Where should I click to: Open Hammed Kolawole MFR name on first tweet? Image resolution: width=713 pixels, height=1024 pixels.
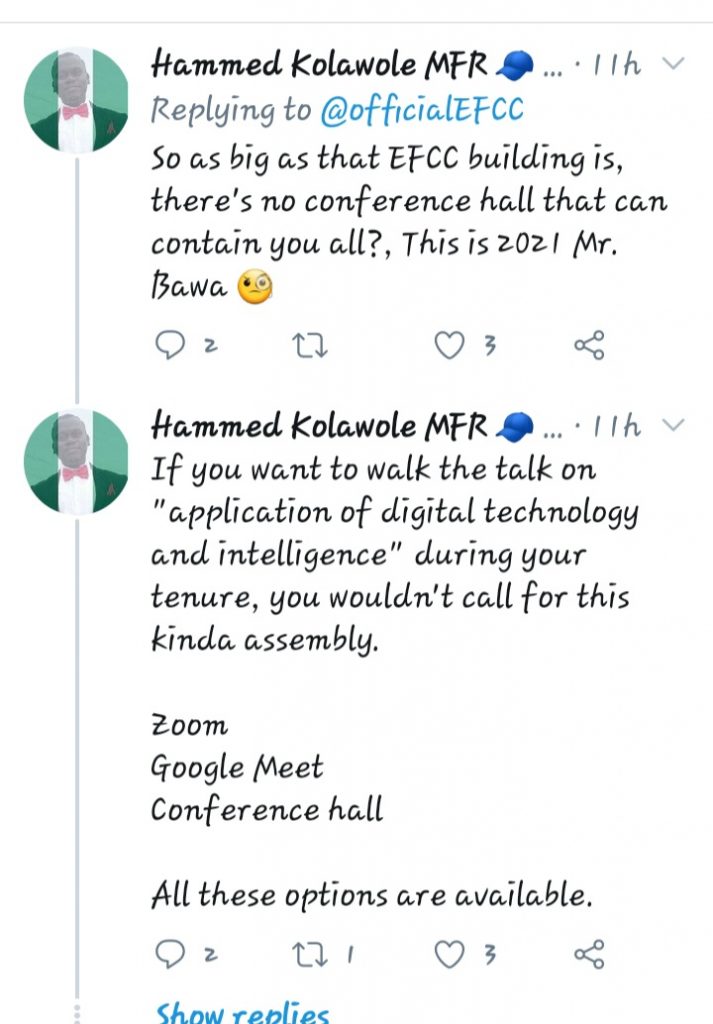click(x=320, y=66)
